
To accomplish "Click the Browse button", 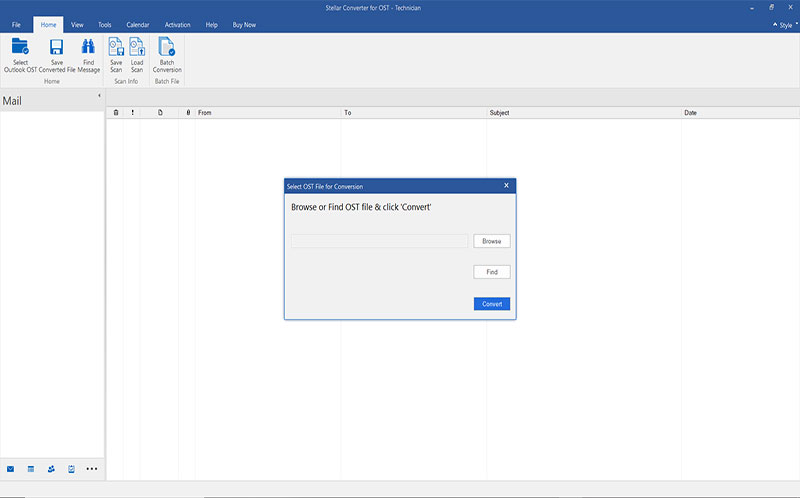I will (x=492, y=241).
